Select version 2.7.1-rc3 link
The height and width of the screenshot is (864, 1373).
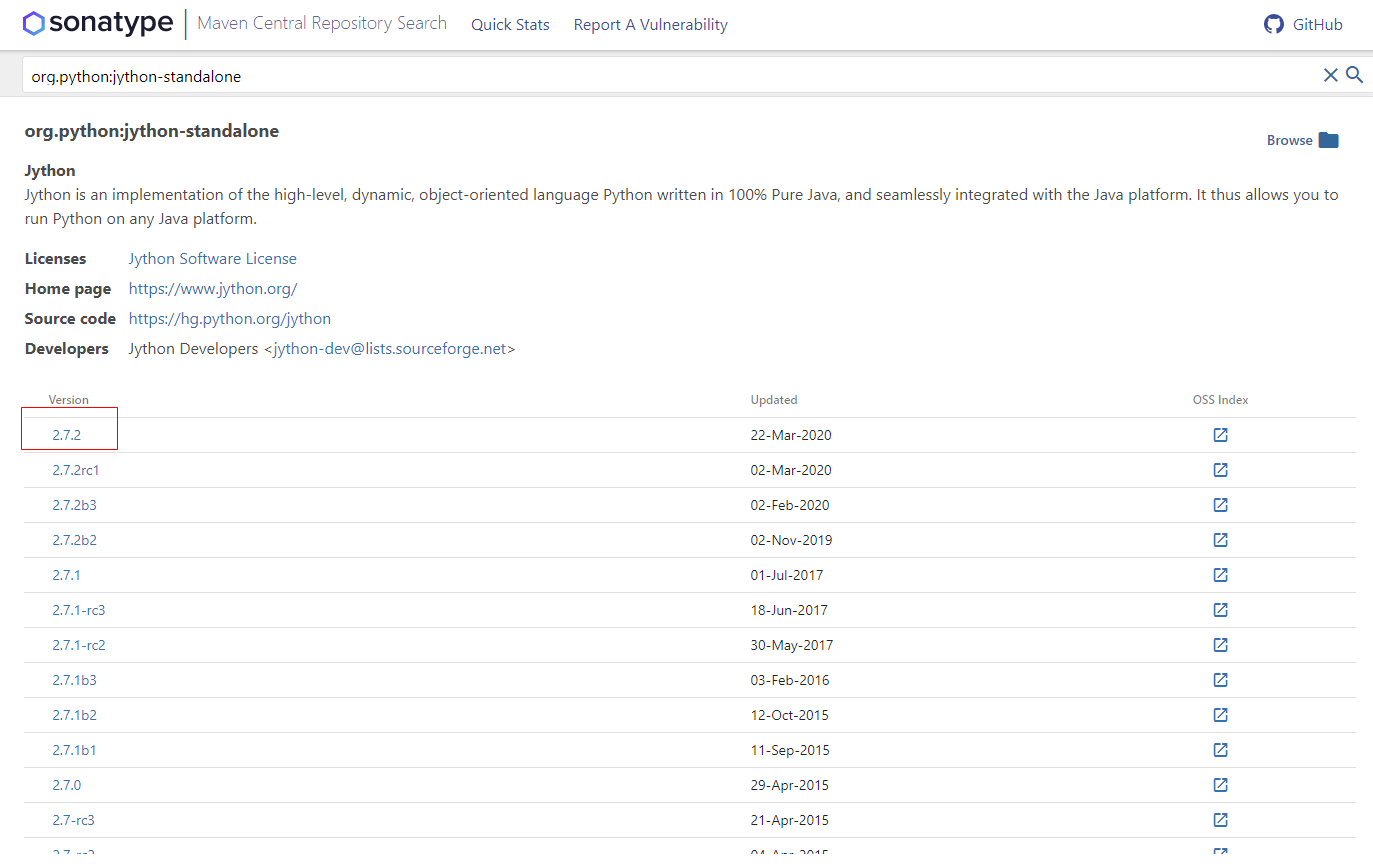click(x=78, y=610)
